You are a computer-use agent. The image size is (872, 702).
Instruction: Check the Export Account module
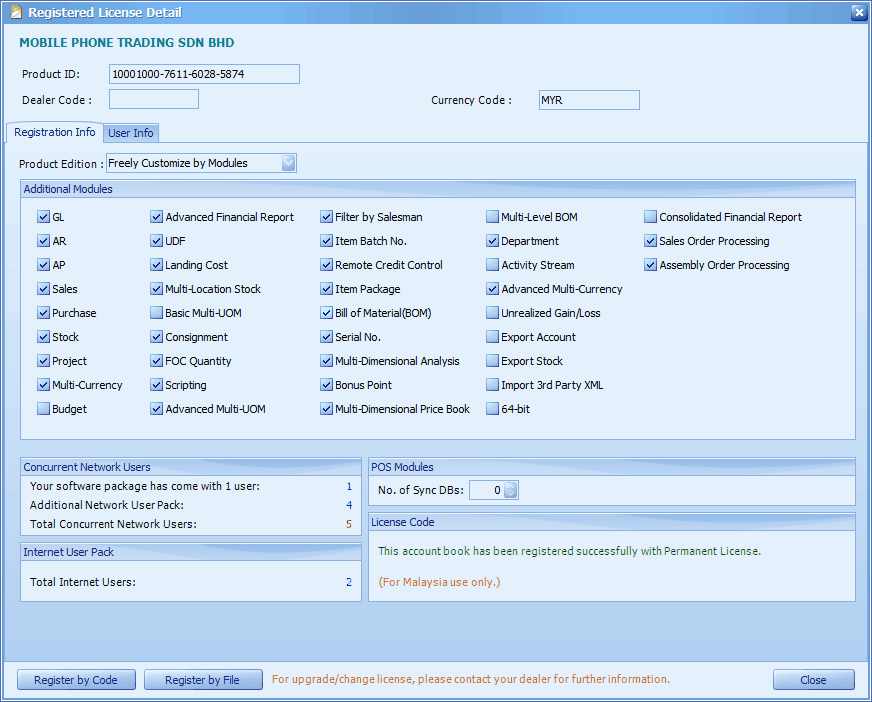click(x=492, y=337)
